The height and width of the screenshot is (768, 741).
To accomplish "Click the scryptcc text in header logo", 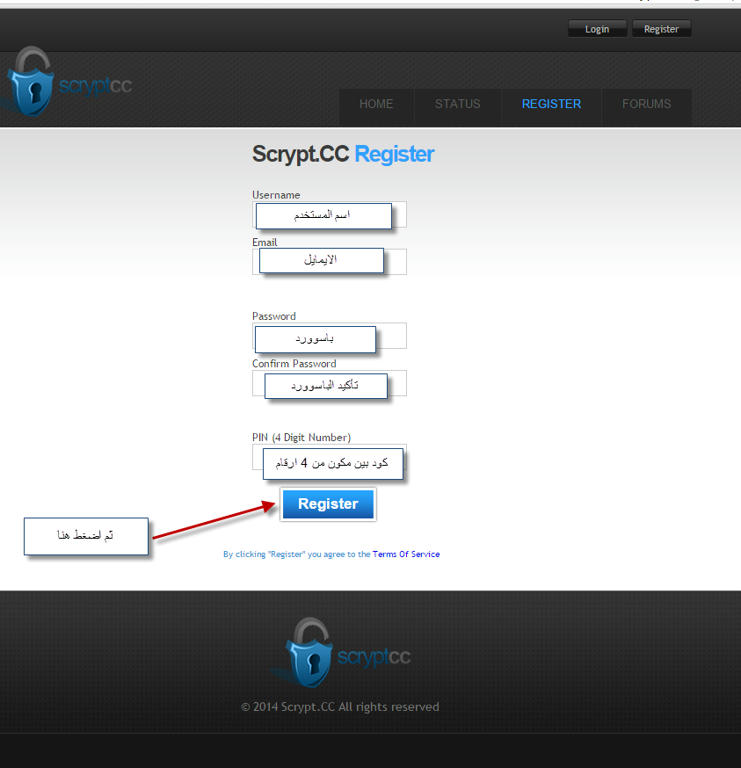I will click(x=95, y=86).
